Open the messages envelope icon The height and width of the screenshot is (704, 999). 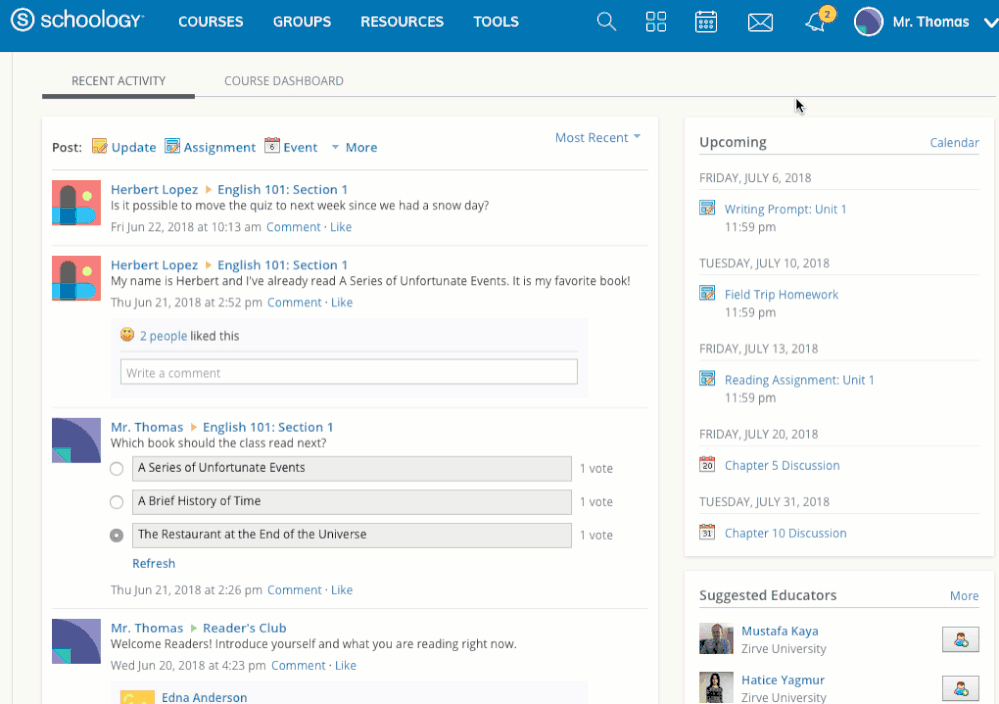[x=760, y=22]
